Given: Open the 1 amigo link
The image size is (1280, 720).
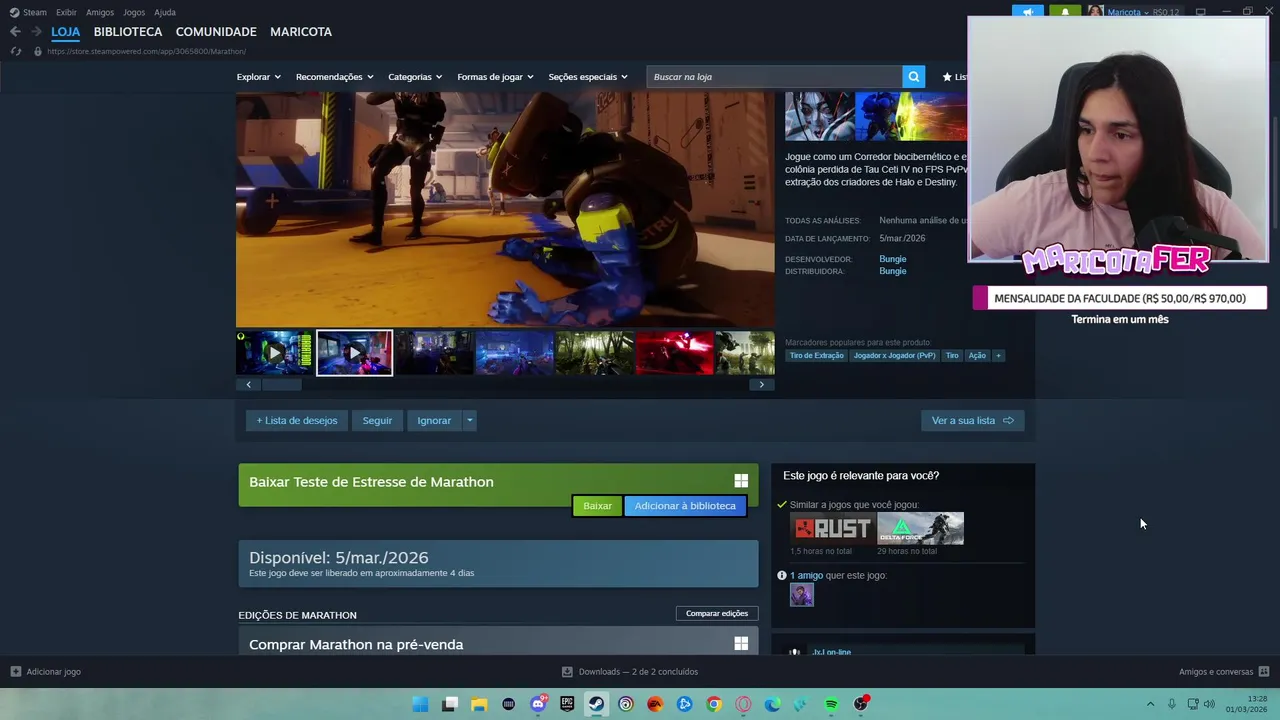Looking at the screenshot, I should point(806,575).
